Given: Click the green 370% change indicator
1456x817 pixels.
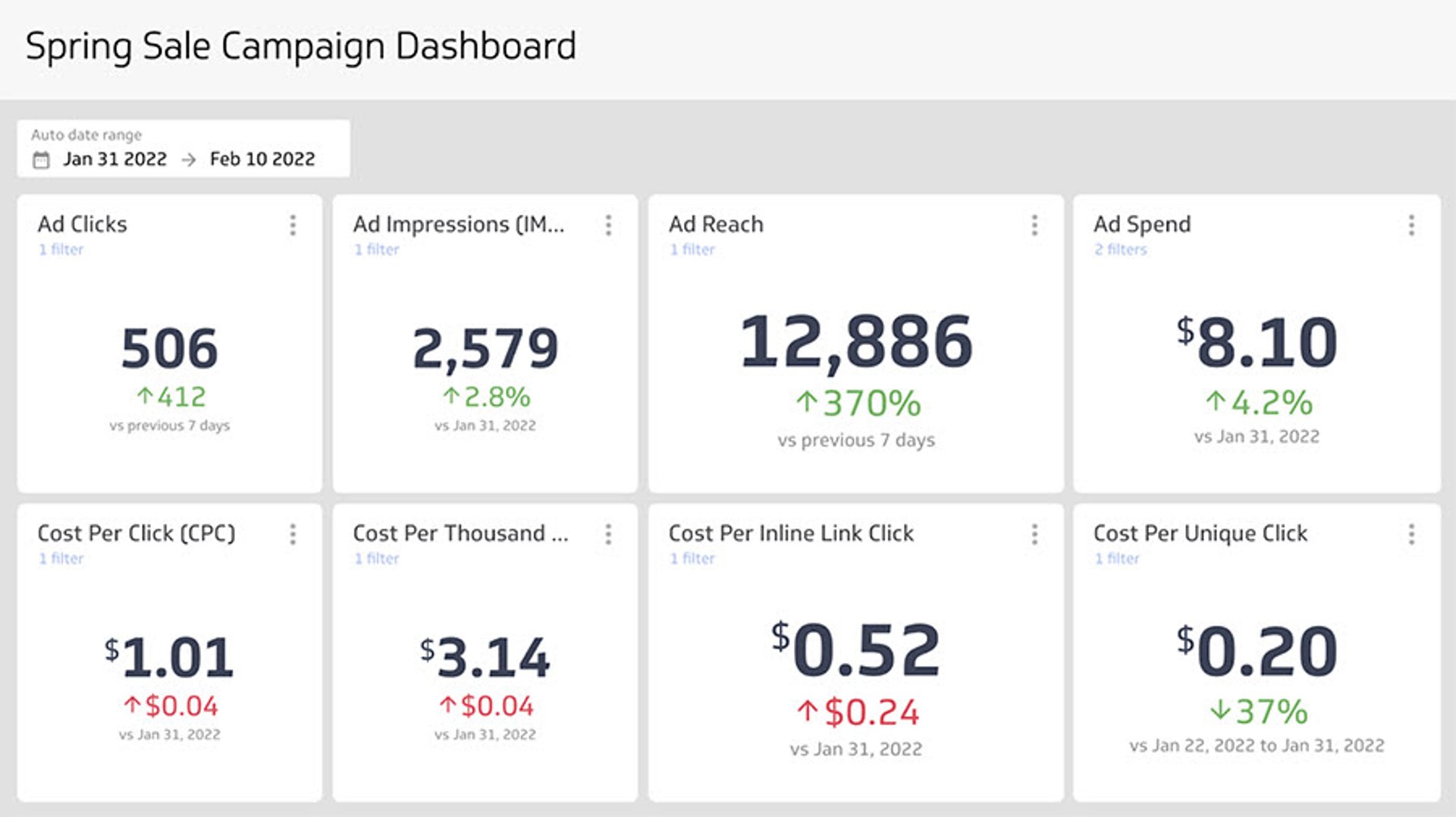Looking at the screenshot, I should (x=858, y=404).
